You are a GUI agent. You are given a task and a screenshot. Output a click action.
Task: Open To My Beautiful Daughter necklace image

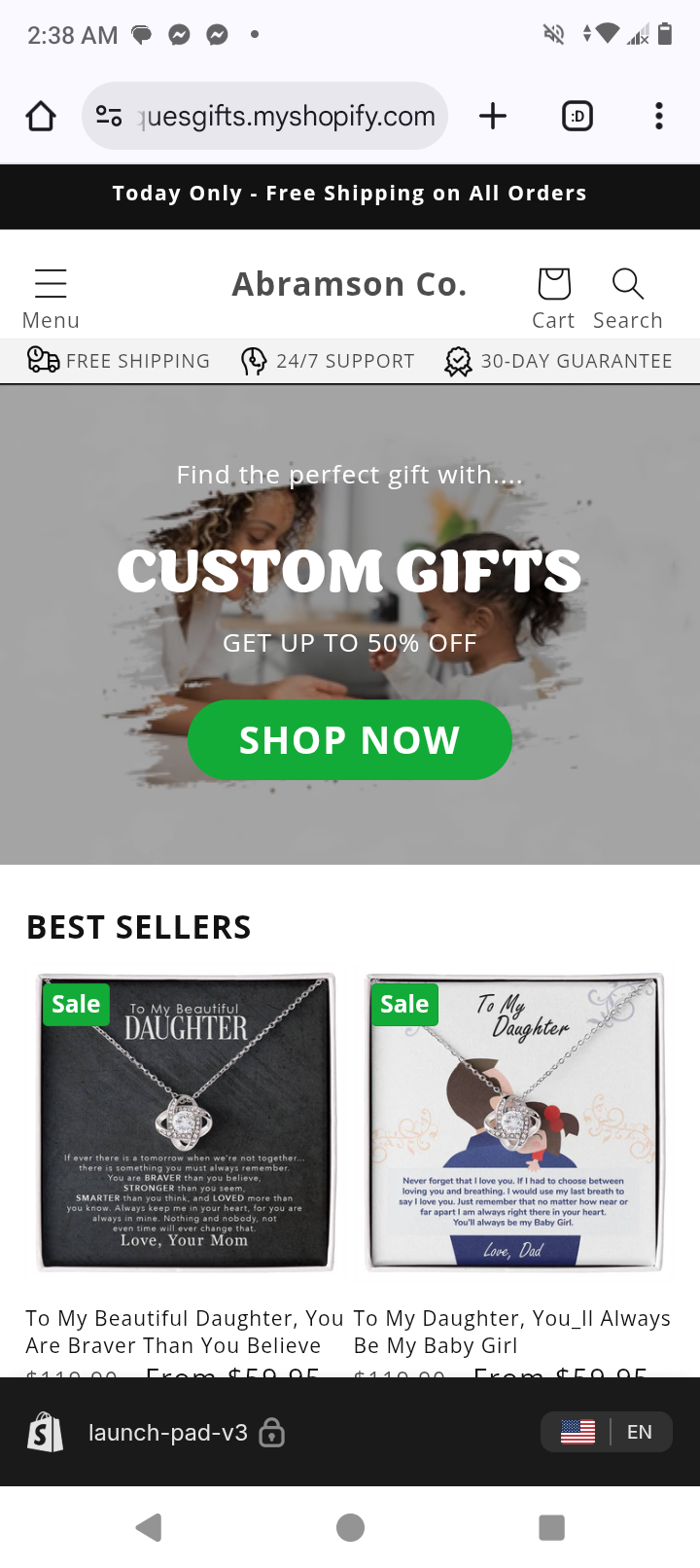[x=186, y=1122]
